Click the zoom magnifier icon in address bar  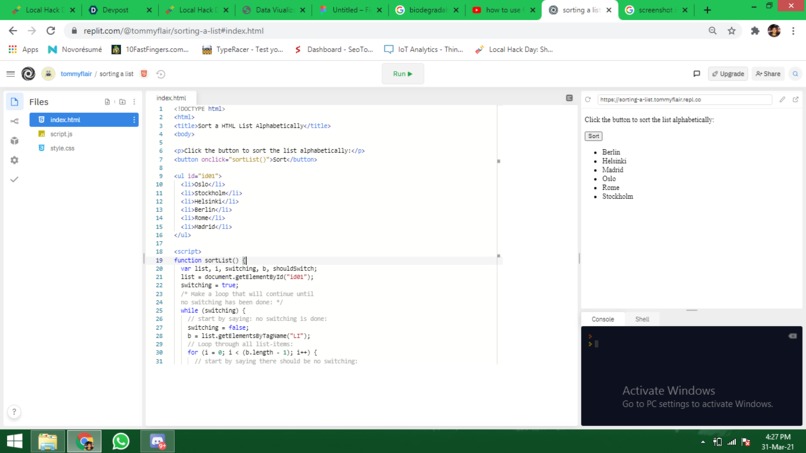point(712,31)
